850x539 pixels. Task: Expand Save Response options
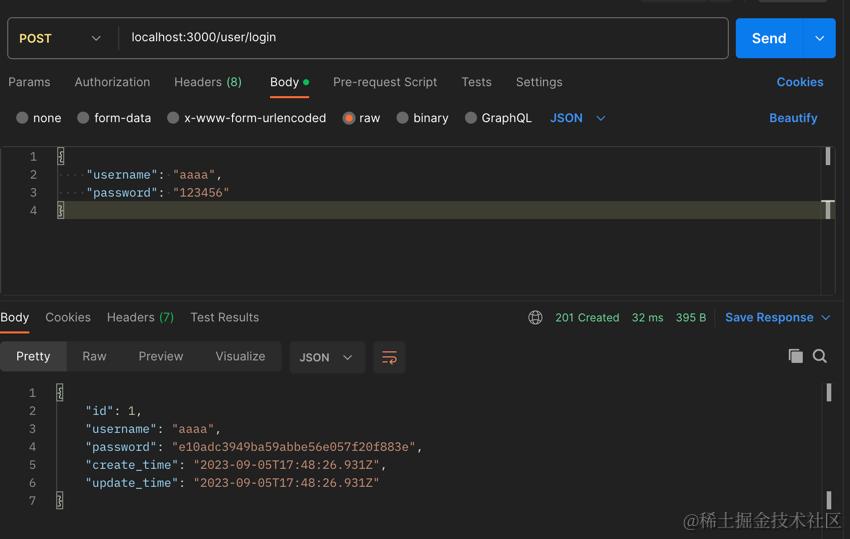[x=826, y=317]
